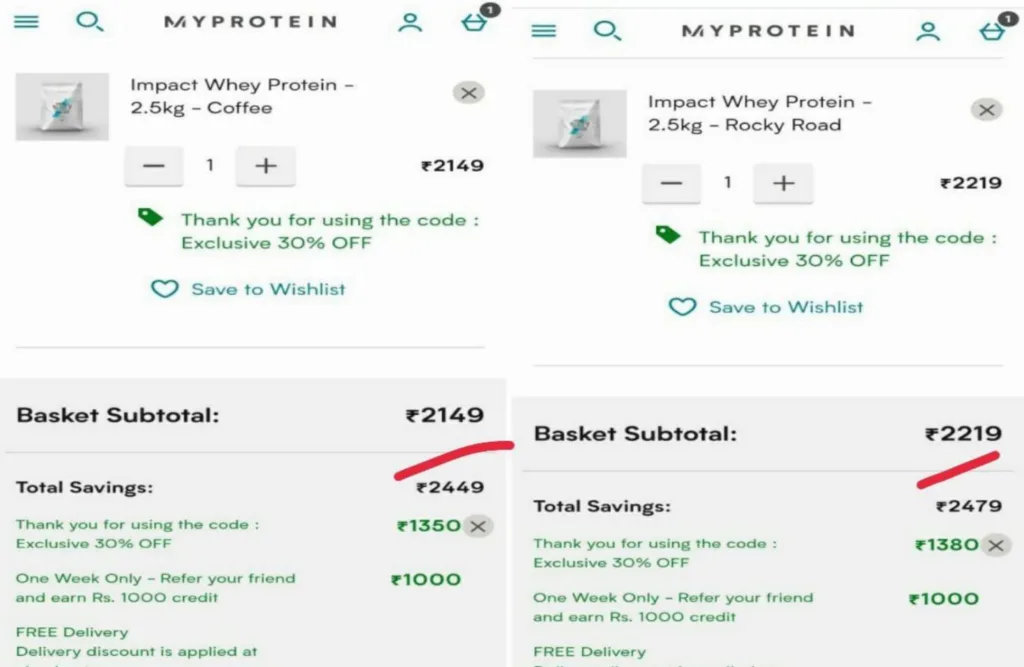Click the Coffee protein product thumbnail
This screenshot has height=667, width=1024.
coord(62,107)
